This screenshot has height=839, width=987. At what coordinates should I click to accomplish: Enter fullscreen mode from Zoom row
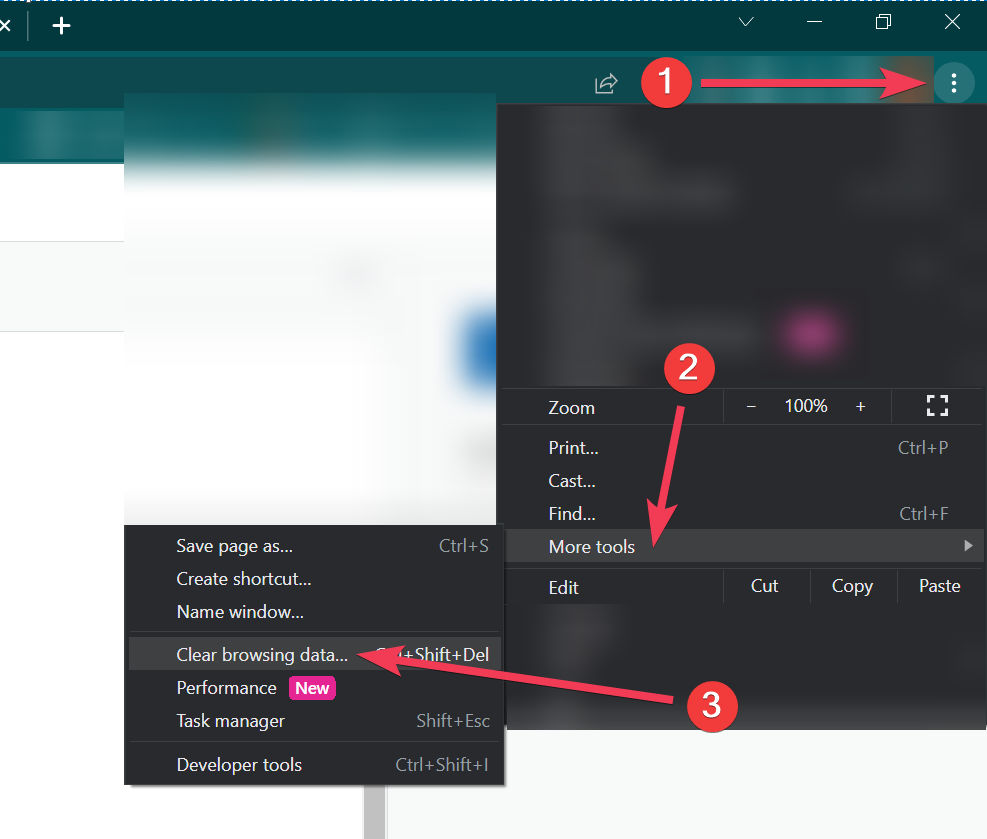937,406
